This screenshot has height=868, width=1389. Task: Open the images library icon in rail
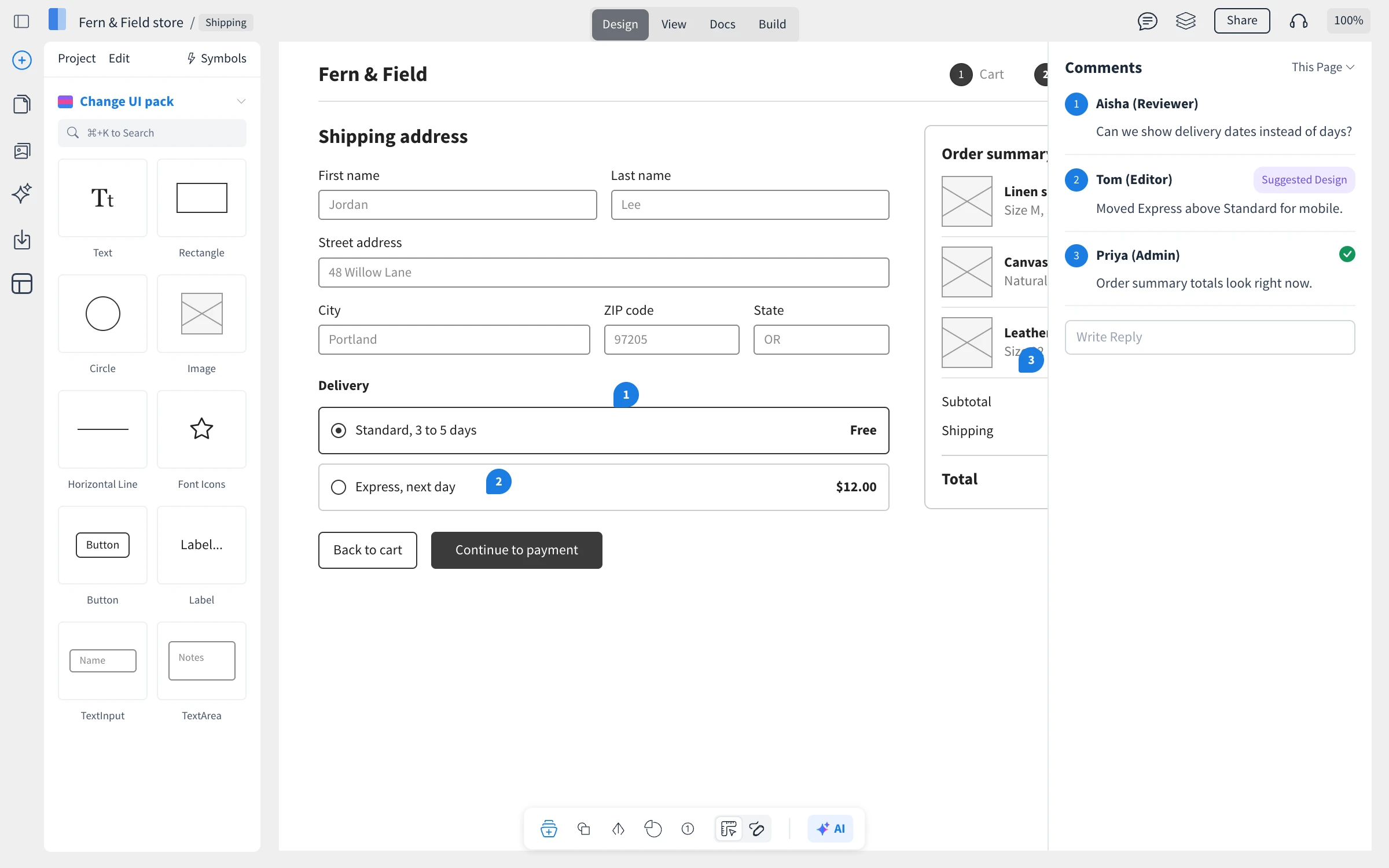22,151
